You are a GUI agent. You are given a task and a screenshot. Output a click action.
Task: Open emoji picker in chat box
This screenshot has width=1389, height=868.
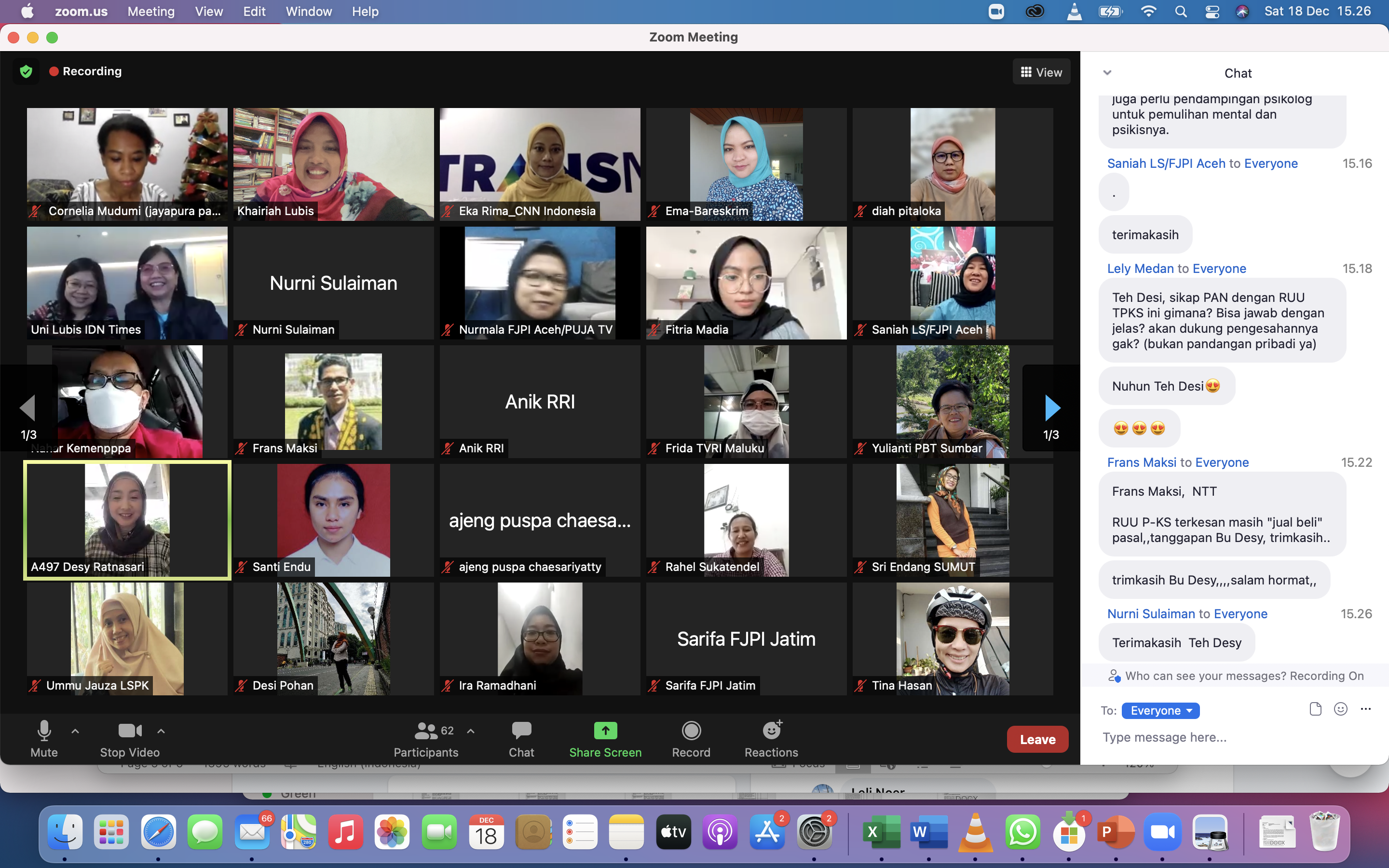coord(1340,709)
